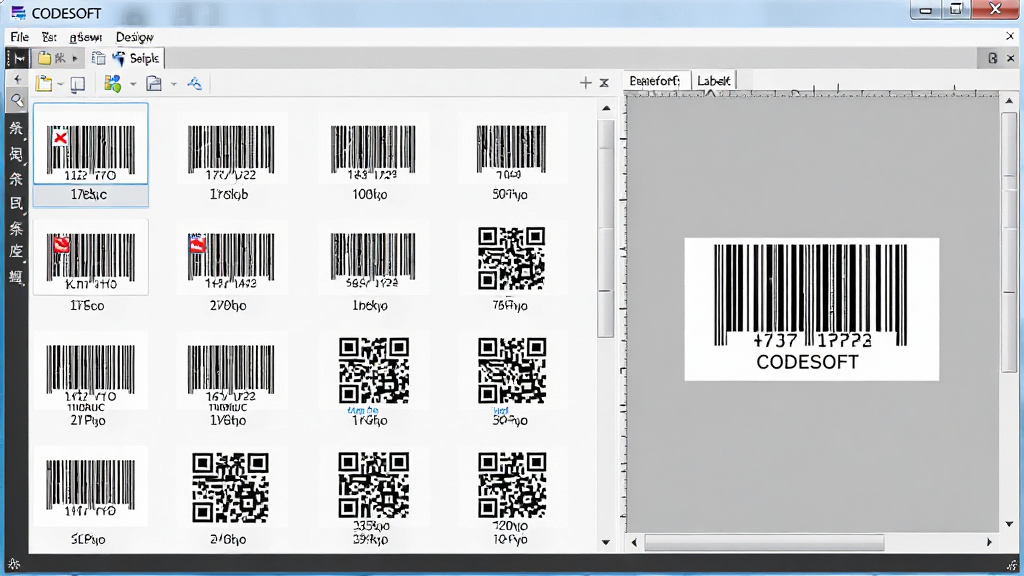Click the document icon at tab bar's right end

(x=993, y=58)
